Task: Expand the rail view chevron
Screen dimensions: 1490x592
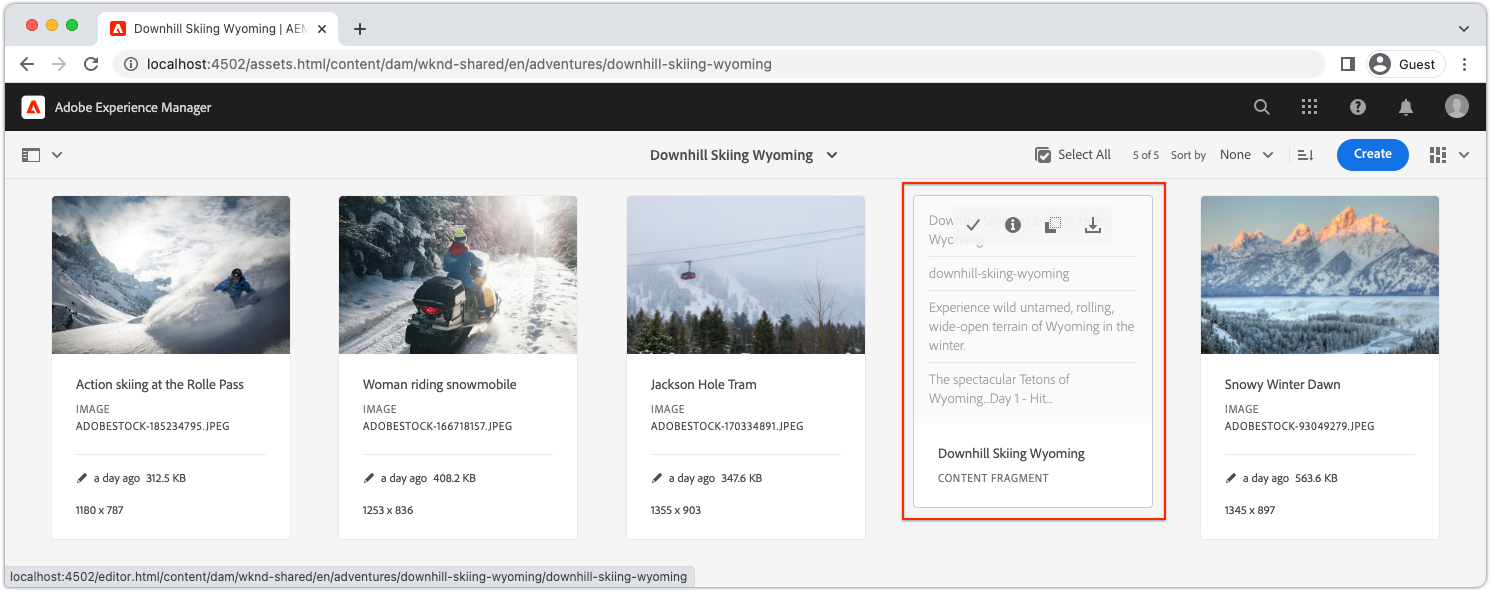Action: pyautogui.click(x=57, y=155)
